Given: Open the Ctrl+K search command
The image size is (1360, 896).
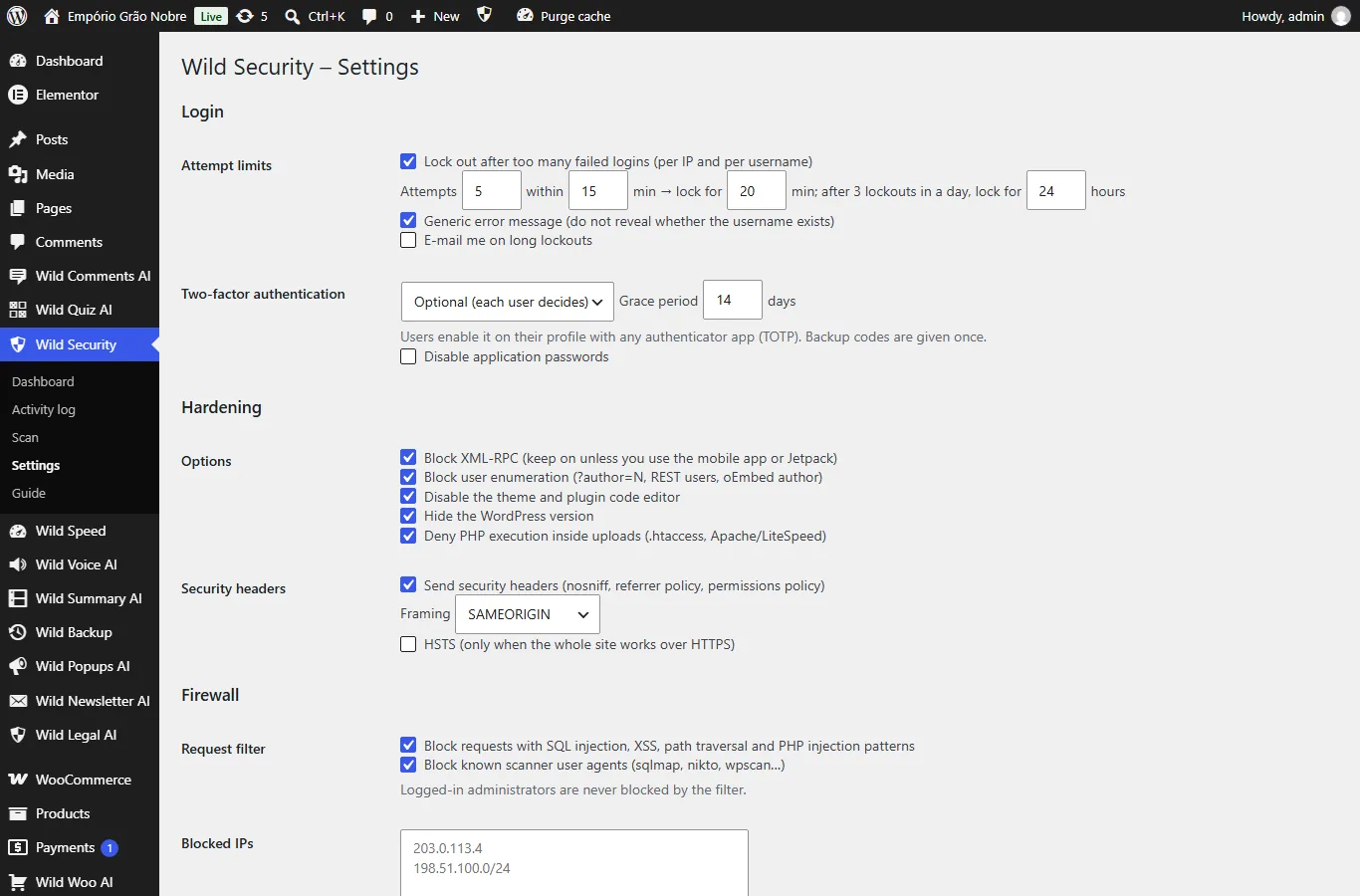Looking at the screenshot, I should pyautogui.click(x=315, y=16).
